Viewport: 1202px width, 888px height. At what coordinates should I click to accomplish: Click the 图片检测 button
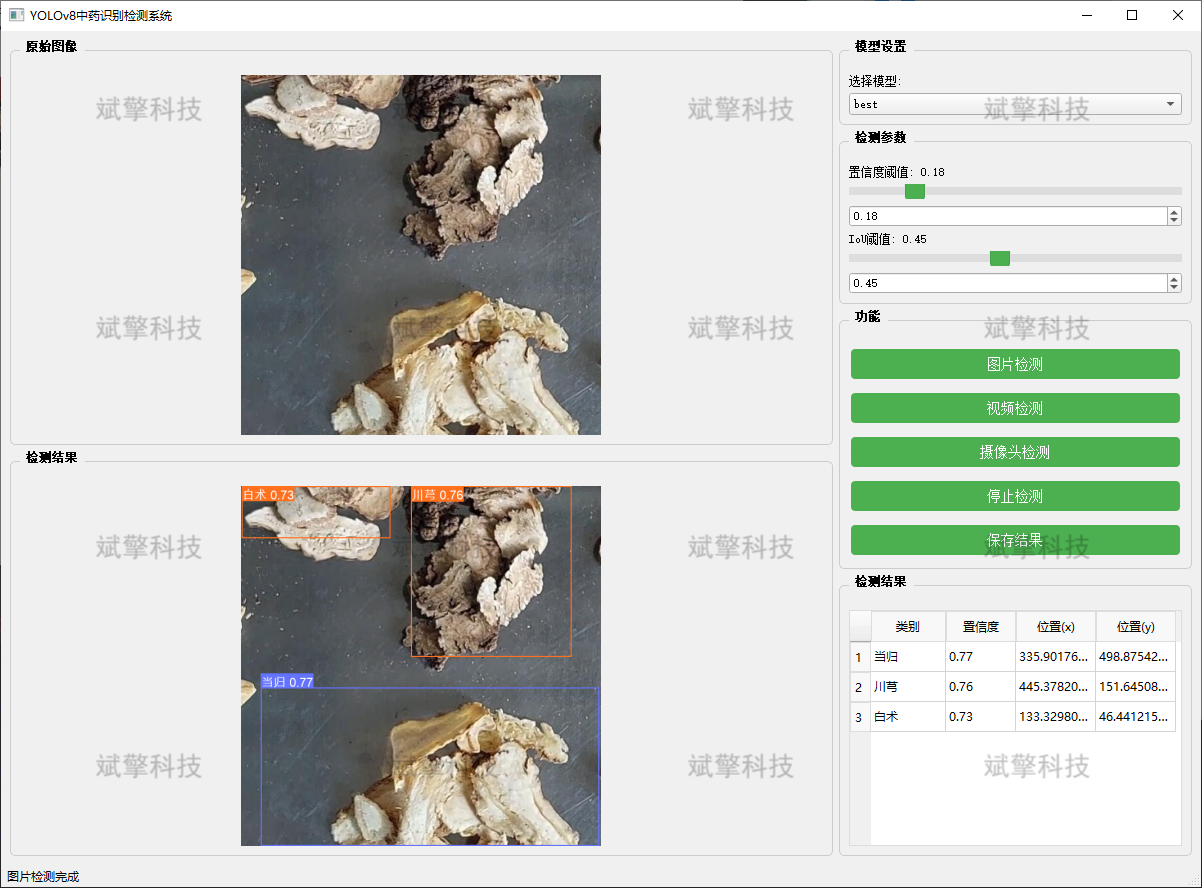pyautogui.click(x=1015, y=364)
